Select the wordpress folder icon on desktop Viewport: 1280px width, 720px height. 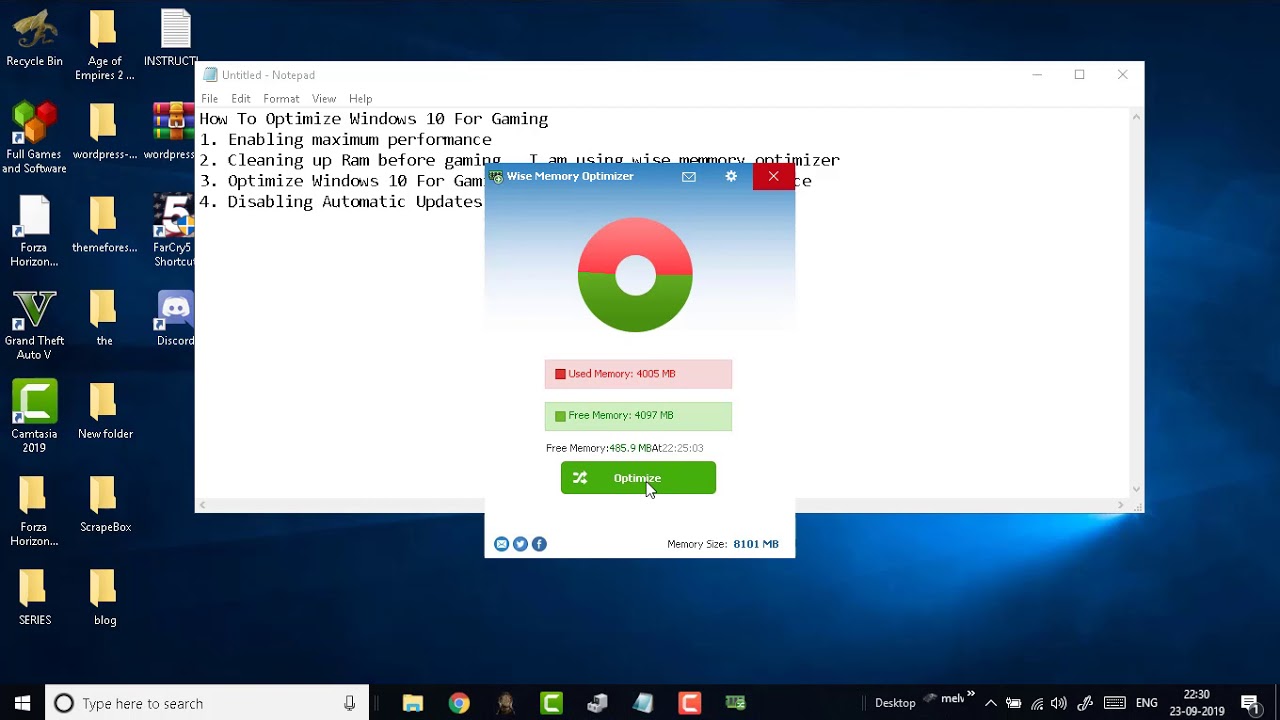click(x=104, y=131)
